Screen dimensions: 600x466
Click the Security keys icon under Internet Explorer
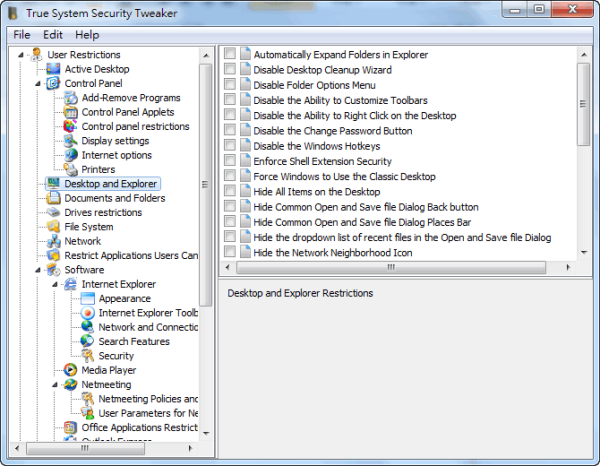click(x=88, y=356)
